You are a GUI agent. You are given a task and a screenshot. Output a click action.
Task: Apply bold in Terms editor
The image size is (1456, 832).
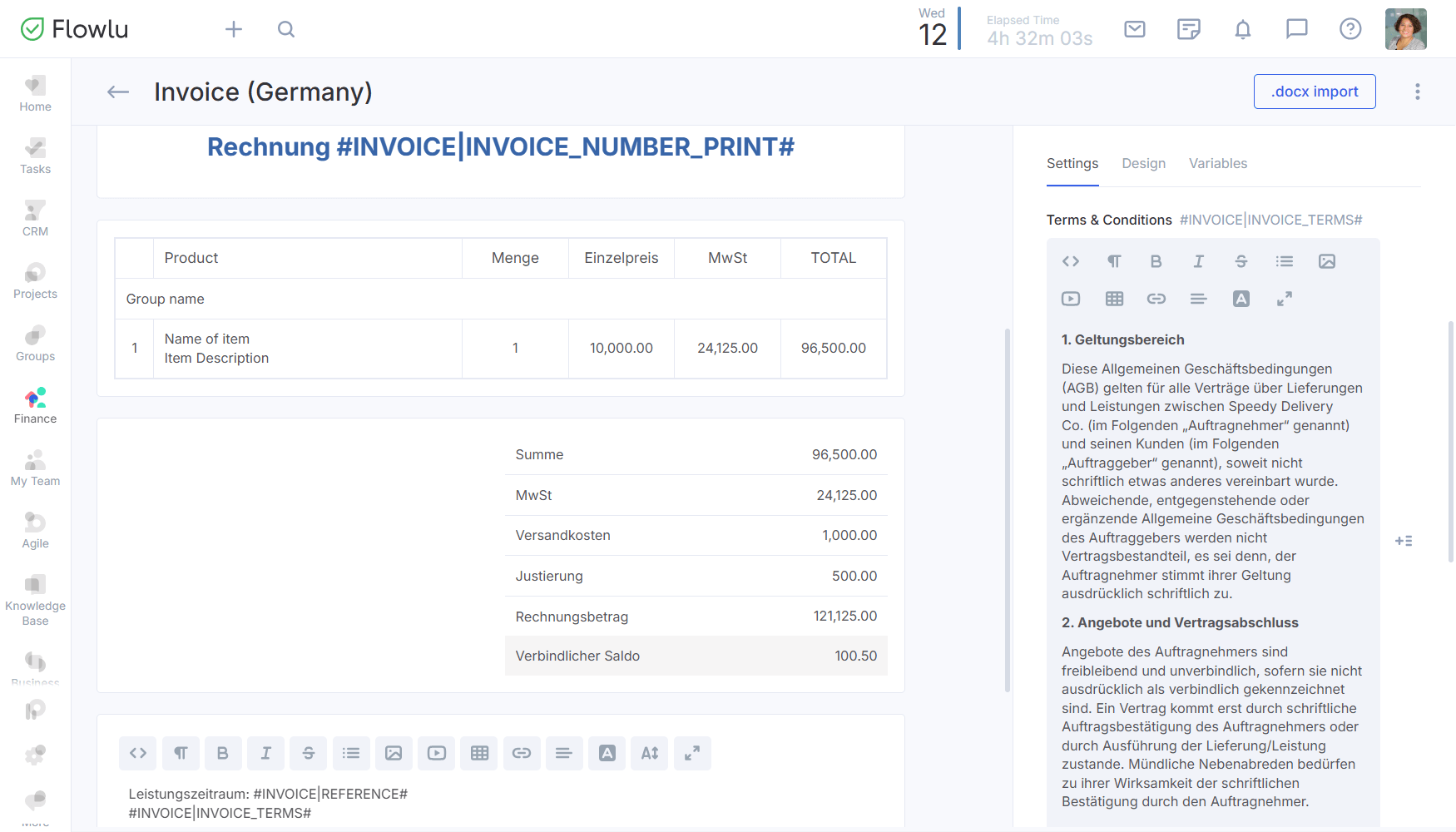click(x=1156, y=261)
